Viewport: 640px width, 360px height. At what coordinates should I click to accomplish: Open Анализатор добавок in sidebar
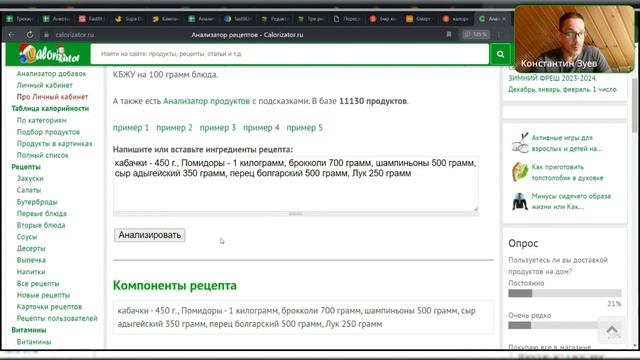click(x=51, y=74)
